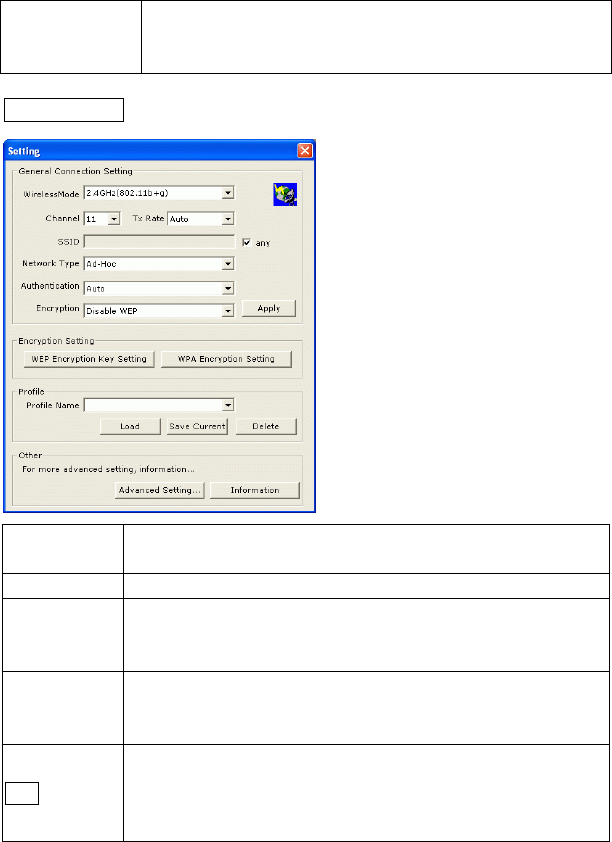Click the Load profile button
The width and height of the screenshot is (612, 842).
click(x=130, y=426)
